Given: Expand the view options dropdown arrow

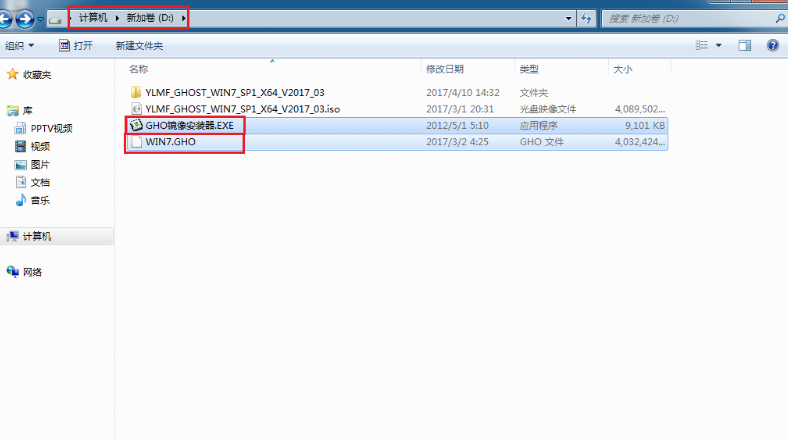Looking at the screenshot, I should (719, 46).
